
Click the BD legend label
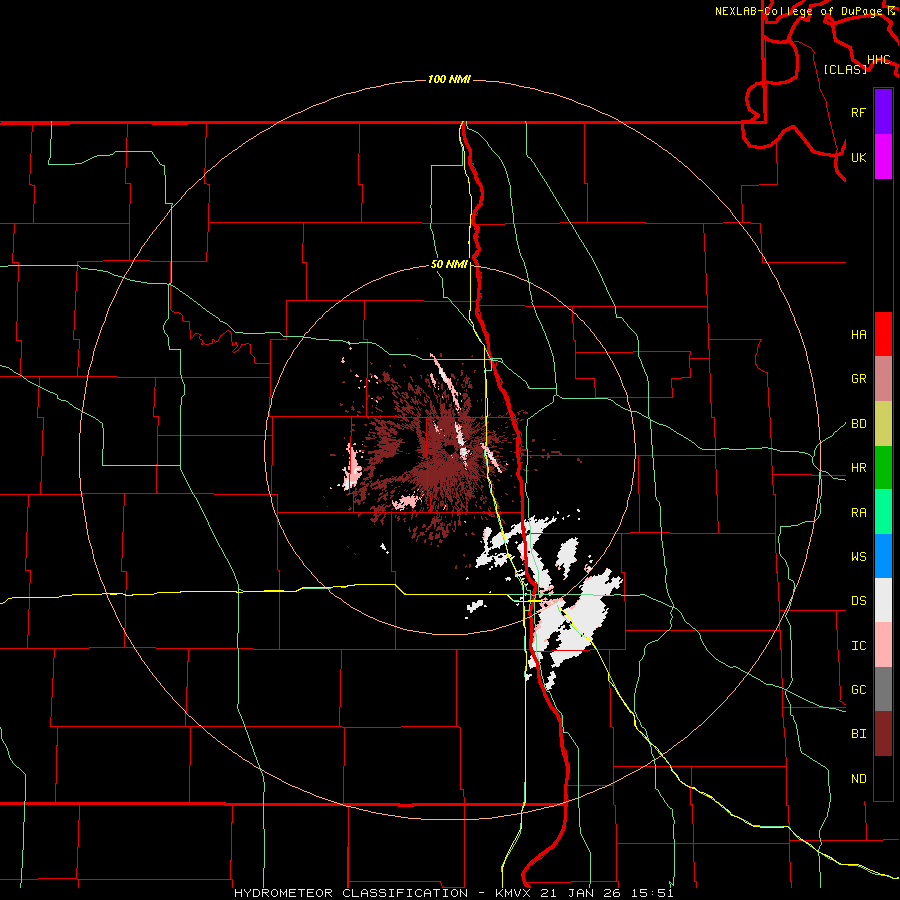859,424
